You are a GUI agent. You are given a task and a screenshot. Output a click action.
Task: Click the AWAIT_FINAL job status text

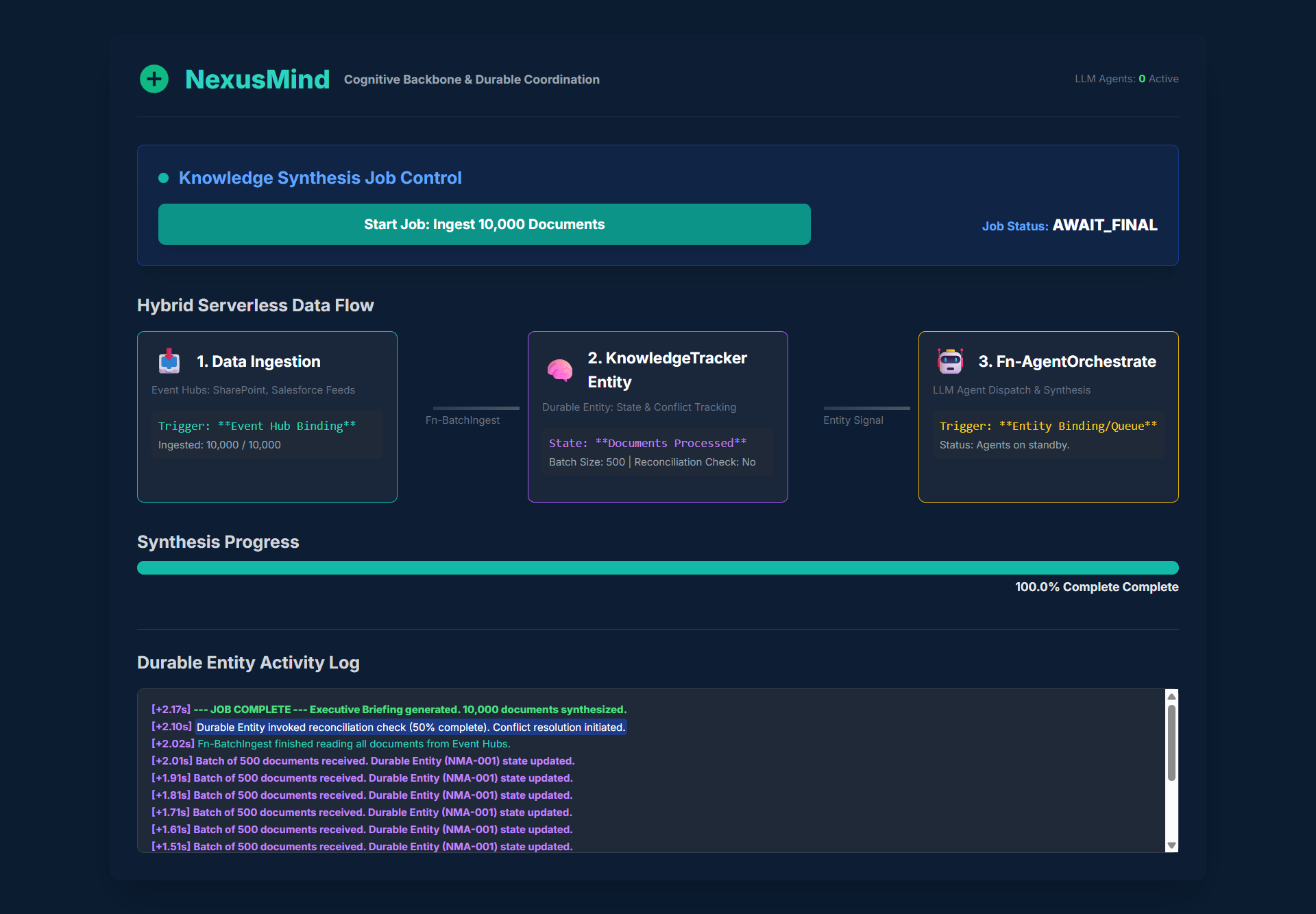click(x=1104, y=225)
